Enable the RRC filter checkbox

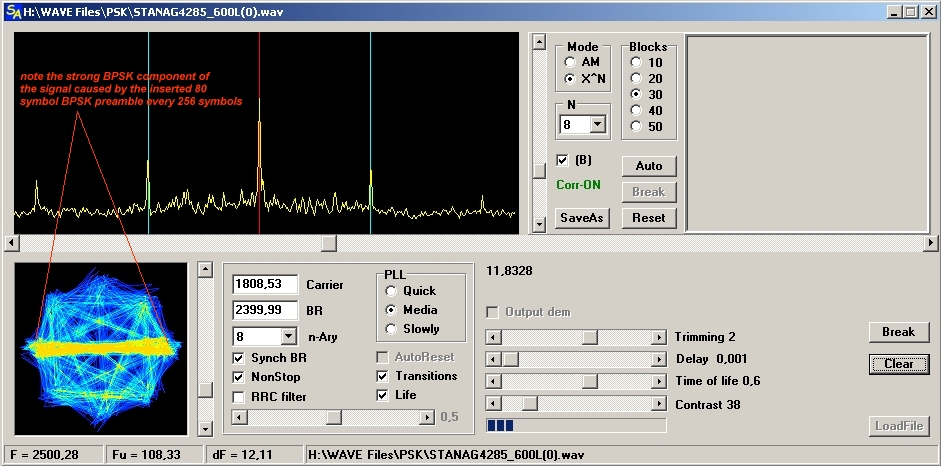pyautogui.click(x=238, y=397)
